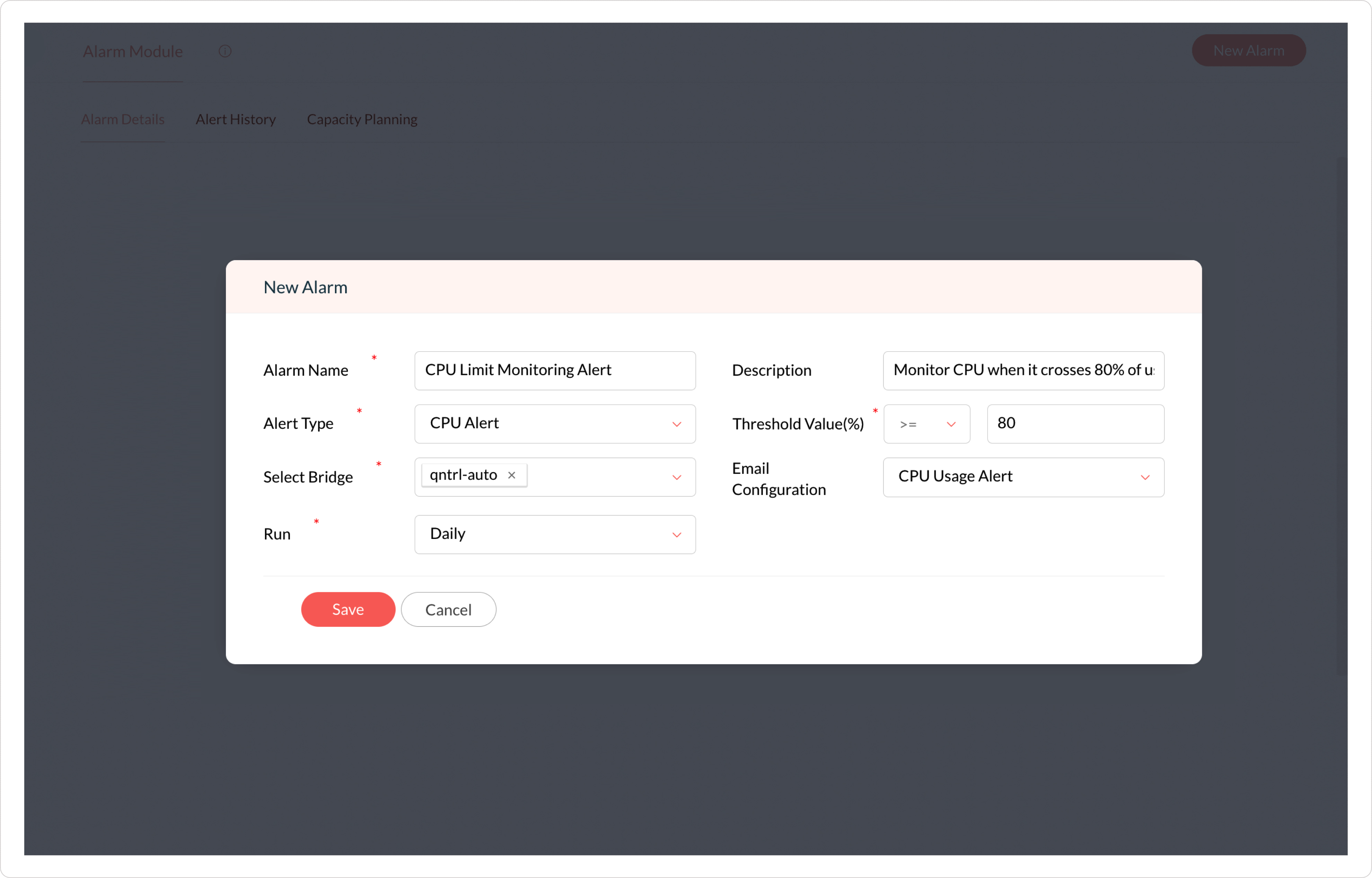Click the threshold value field showing 80

1075,424
